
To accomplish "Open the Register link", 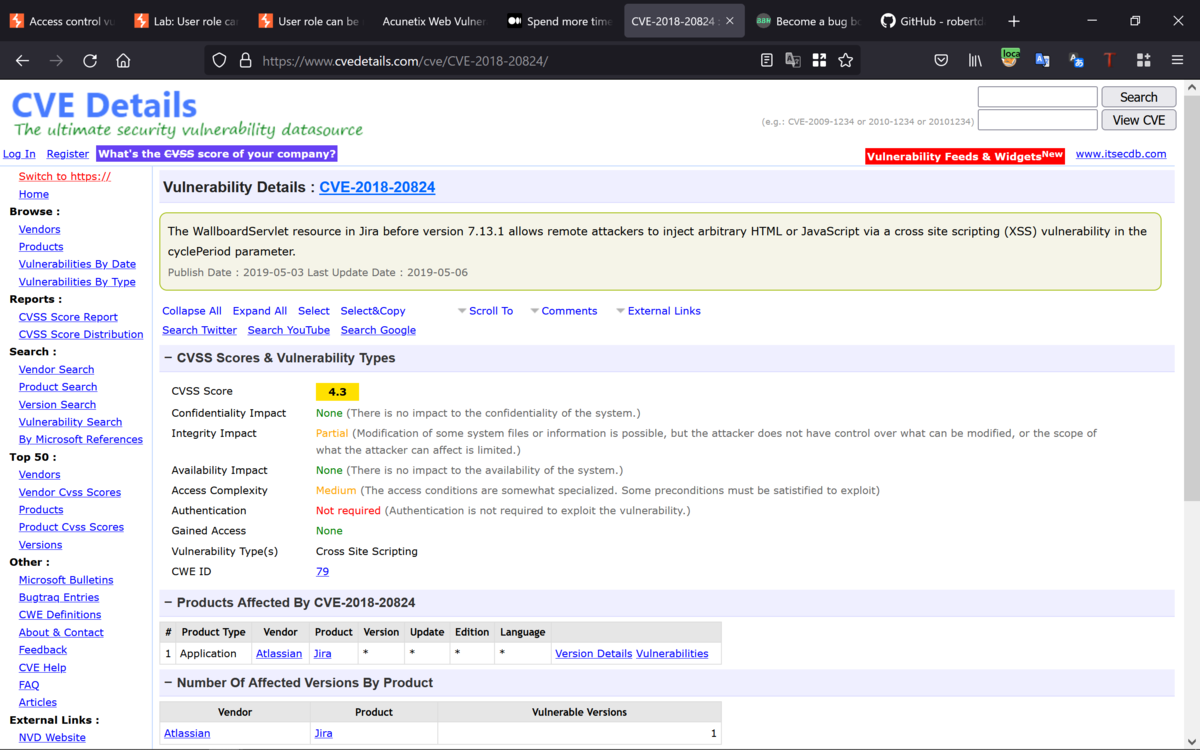I will click(68, 154).
